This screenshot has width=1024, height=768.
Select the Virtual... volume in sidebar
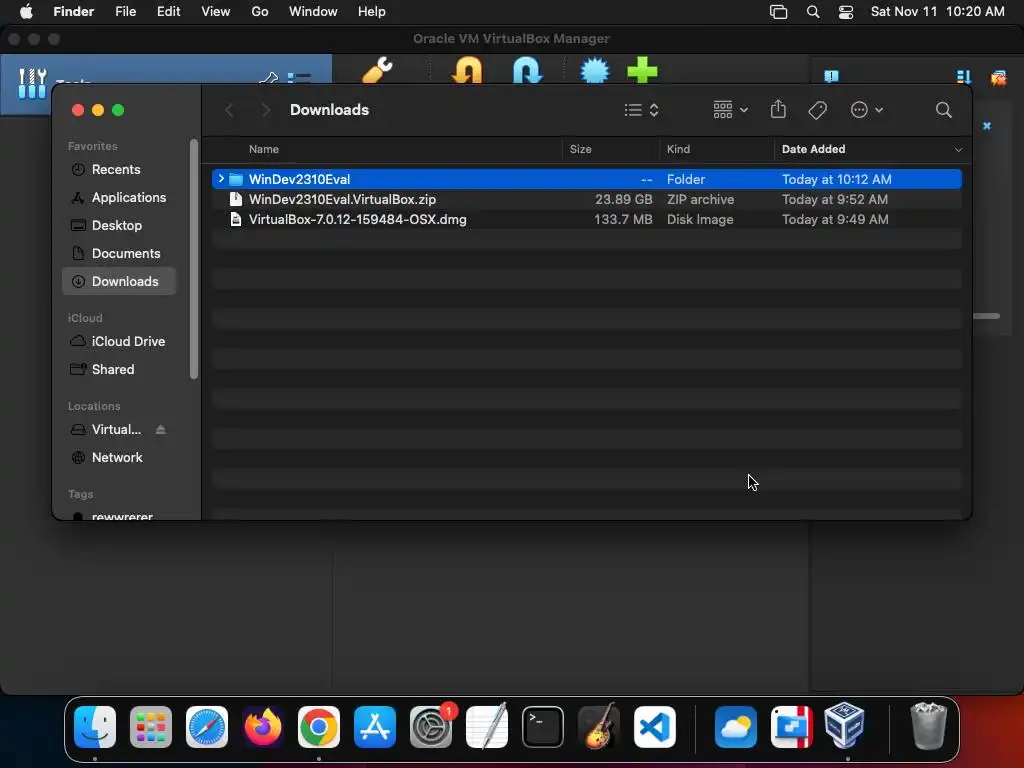[x=116, y=430]
